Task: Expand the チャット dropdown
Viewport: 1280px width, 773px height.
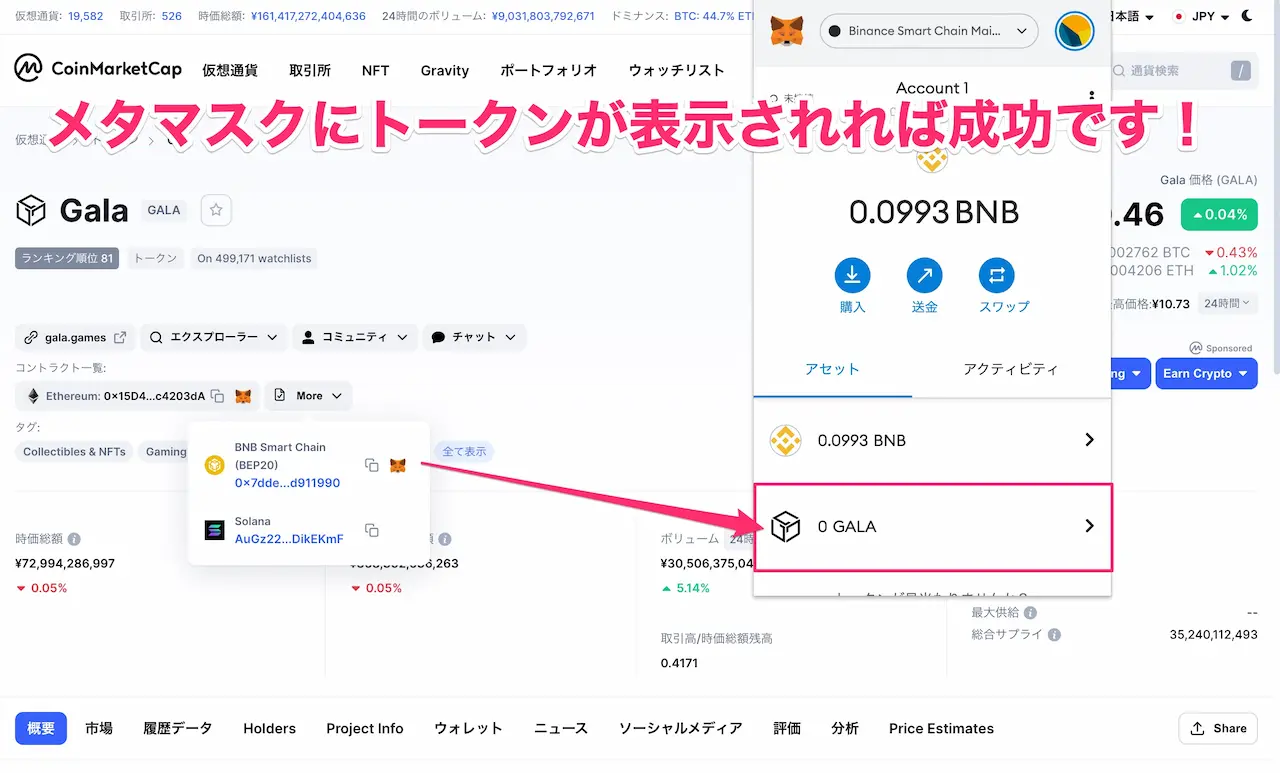Action: coord(474,337)
